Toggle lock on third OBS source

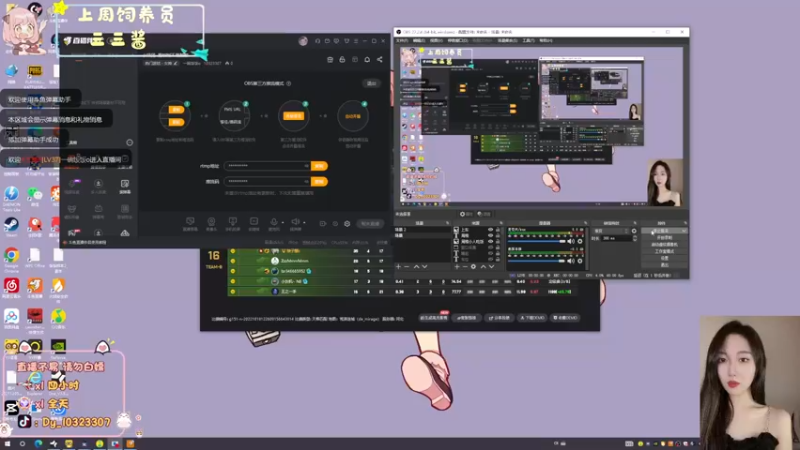click(498, 241)
